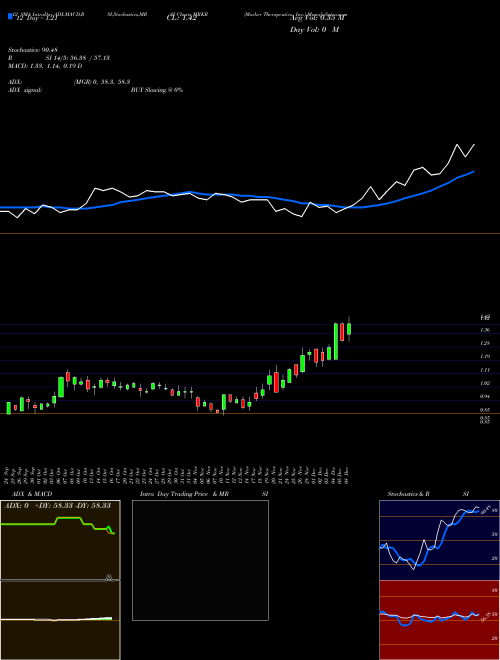The image size is (500, 660).
Task: Click the "MACD: 1.33, 1.14, 0.19 D" line
Action: [x=45, y=66]
